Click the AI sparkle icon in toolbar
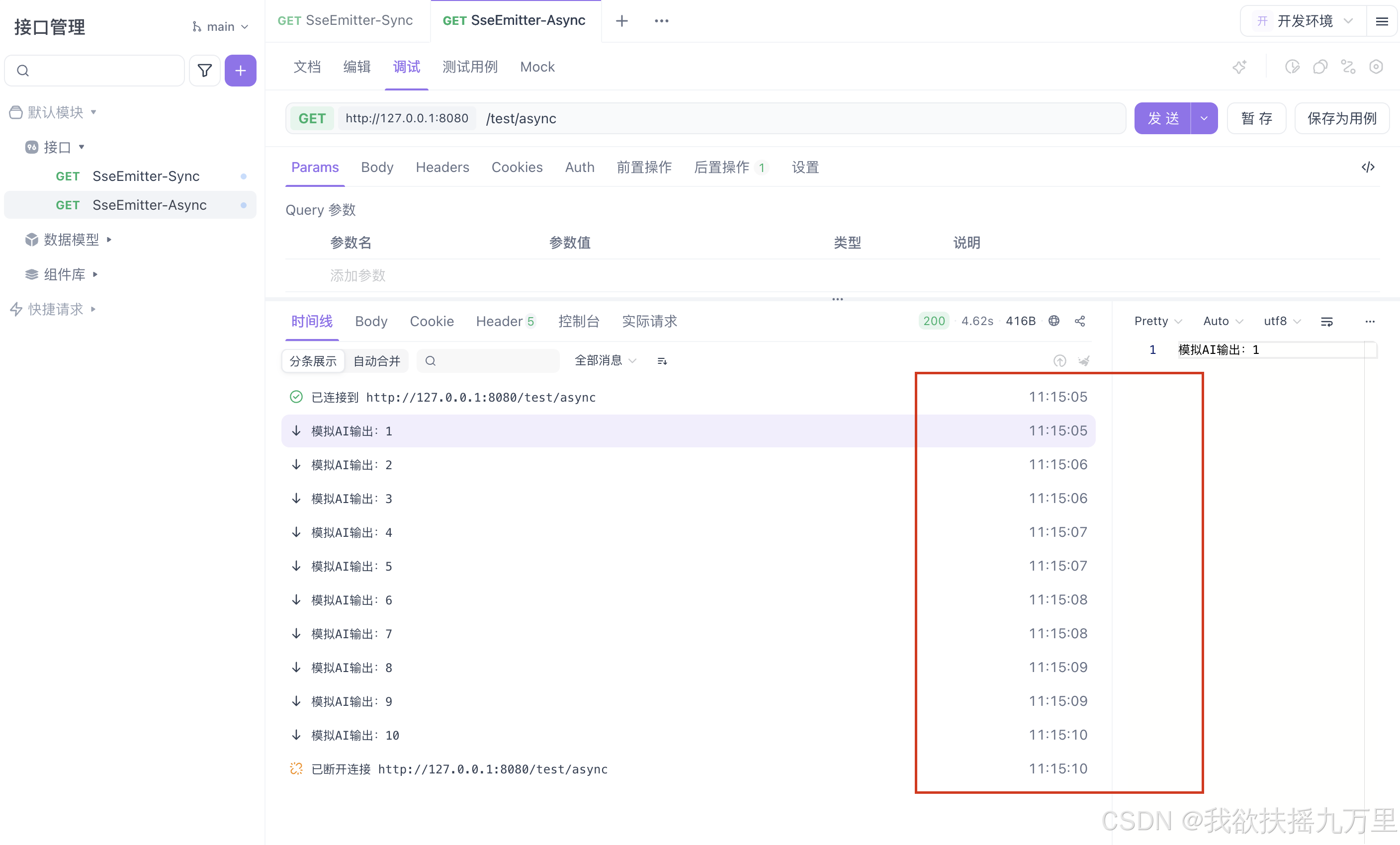Viewport: 1400px width, 845px height. pyautogui.click(x=1240, y=67)
